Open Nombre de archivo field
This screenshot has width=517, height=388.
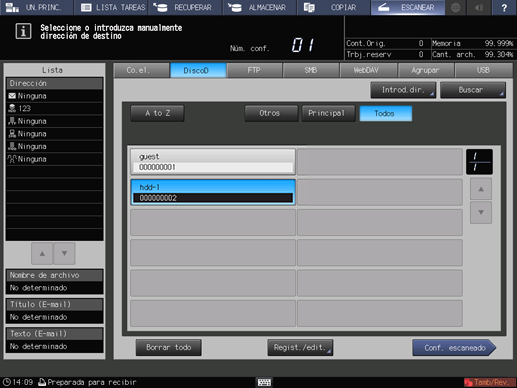click(x=54, y=282)
